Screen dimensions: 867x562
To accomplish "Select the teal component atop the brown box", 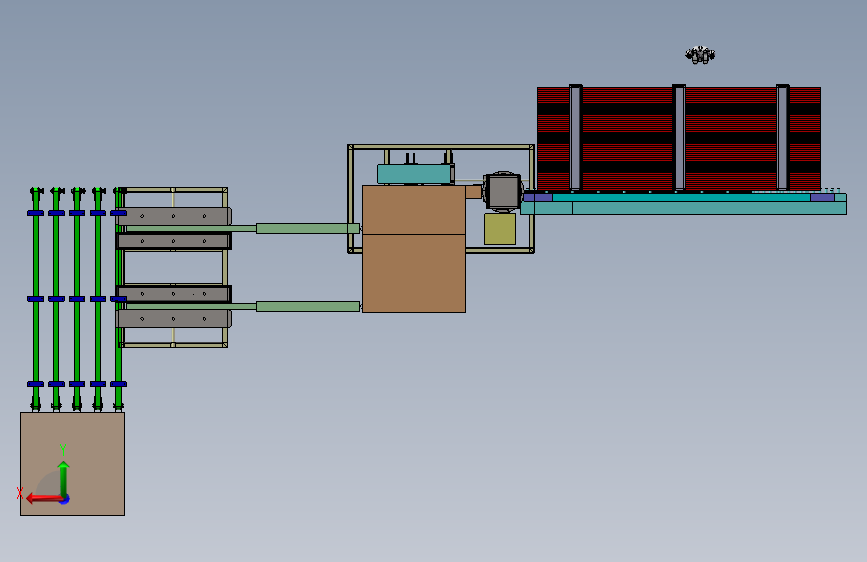I will tap(415, 174).
